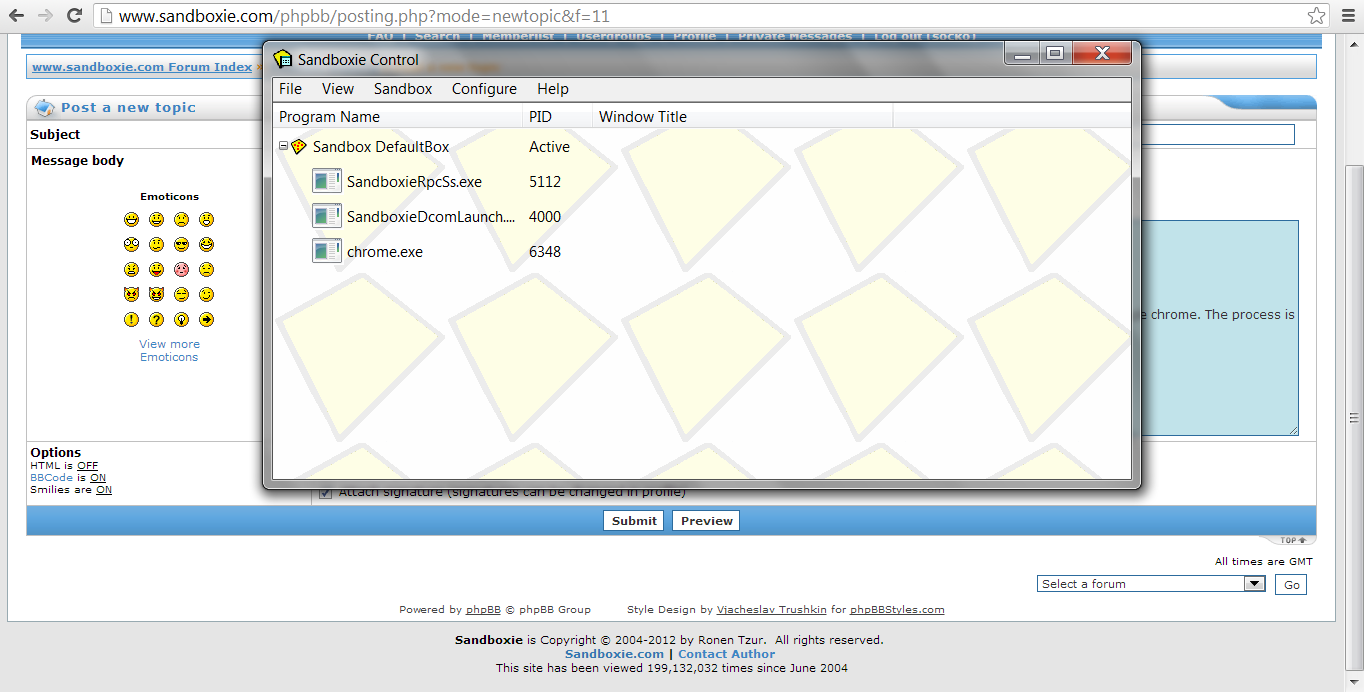1364x692 pixels.
Task: Open the BBCode help link under Options
Action: 52,478
